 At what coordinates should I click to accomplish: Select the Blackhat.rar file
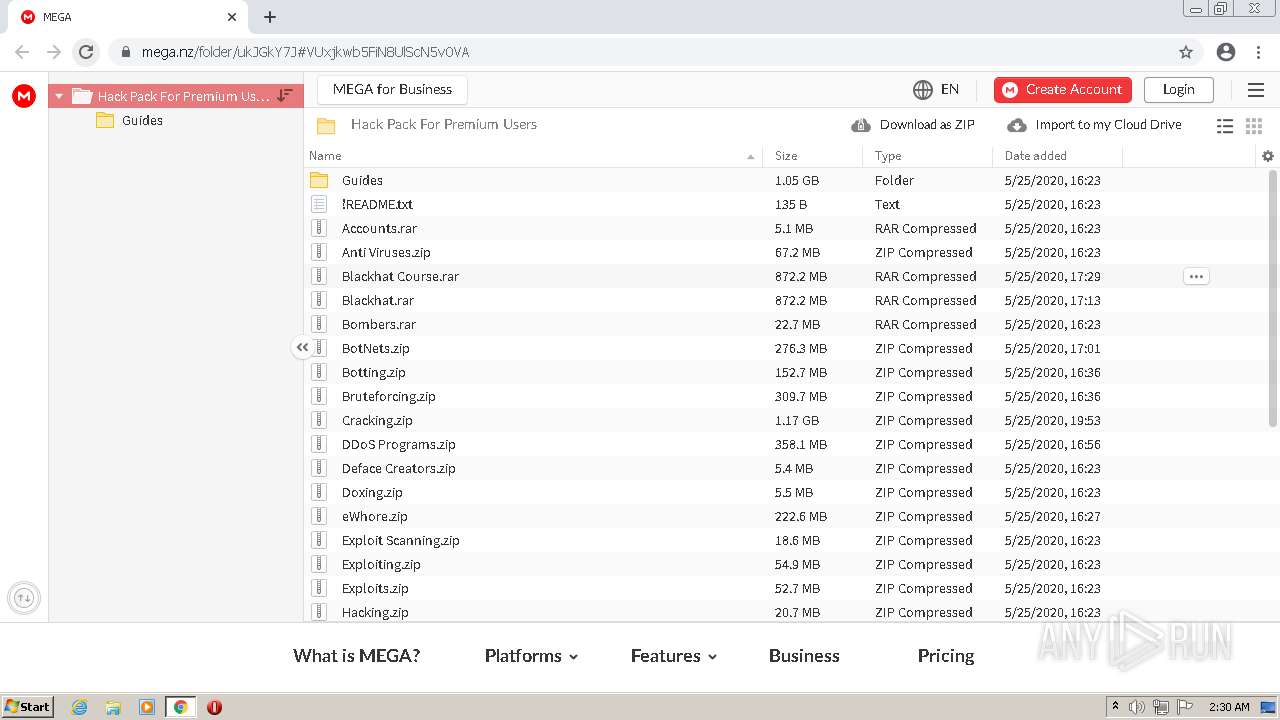pyautogui.click(x=378, y=300)
